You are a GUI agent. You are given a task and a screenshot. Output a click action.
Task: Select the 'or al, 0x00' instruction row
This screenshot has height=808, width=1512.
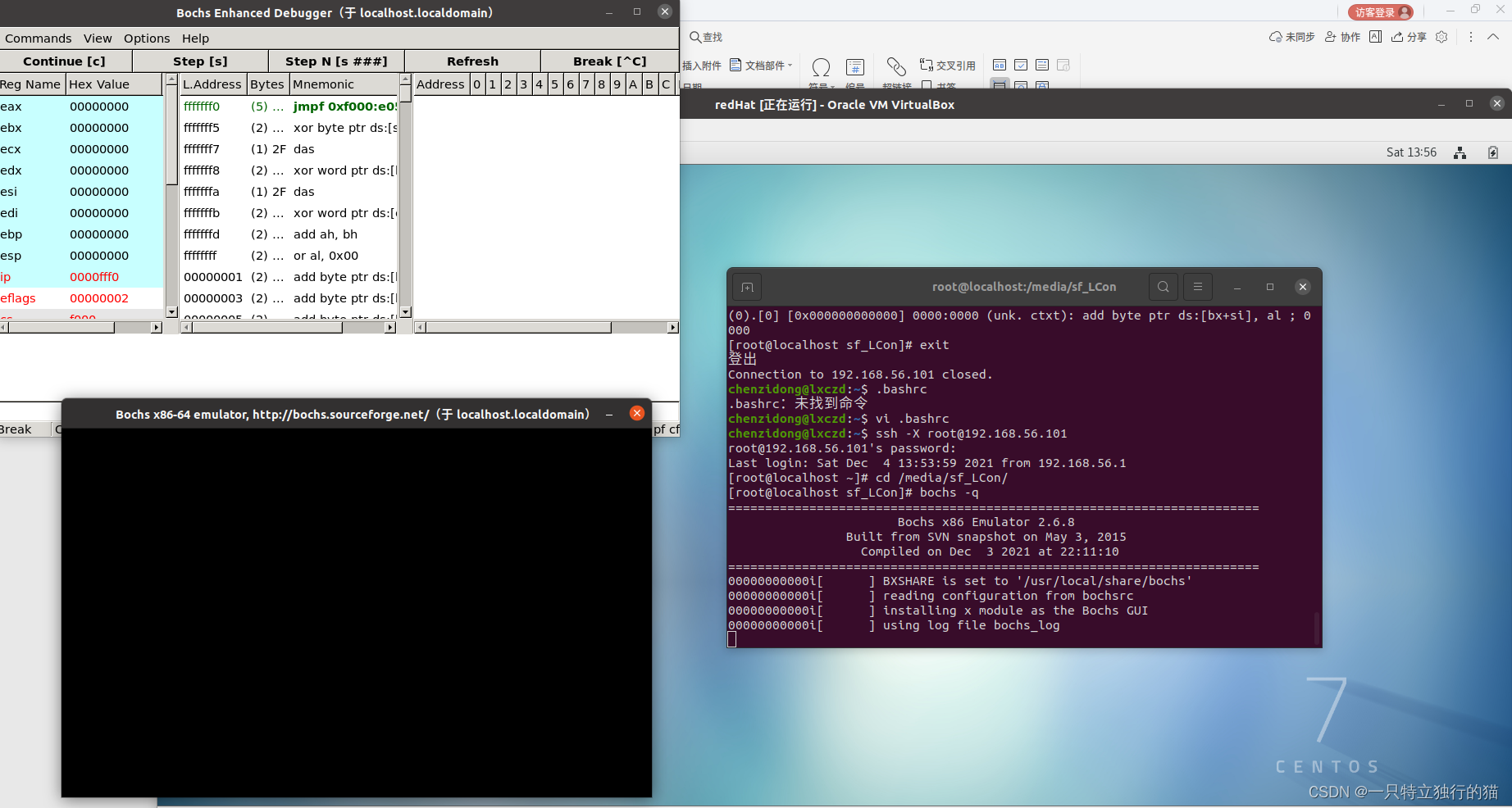pos(289,256)
